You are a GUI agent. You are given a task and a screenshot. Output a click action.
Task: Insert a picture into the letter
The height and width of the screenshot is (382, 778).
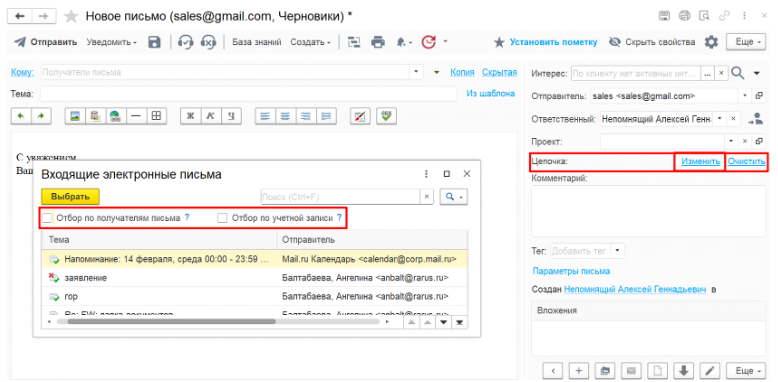[75, 116]
